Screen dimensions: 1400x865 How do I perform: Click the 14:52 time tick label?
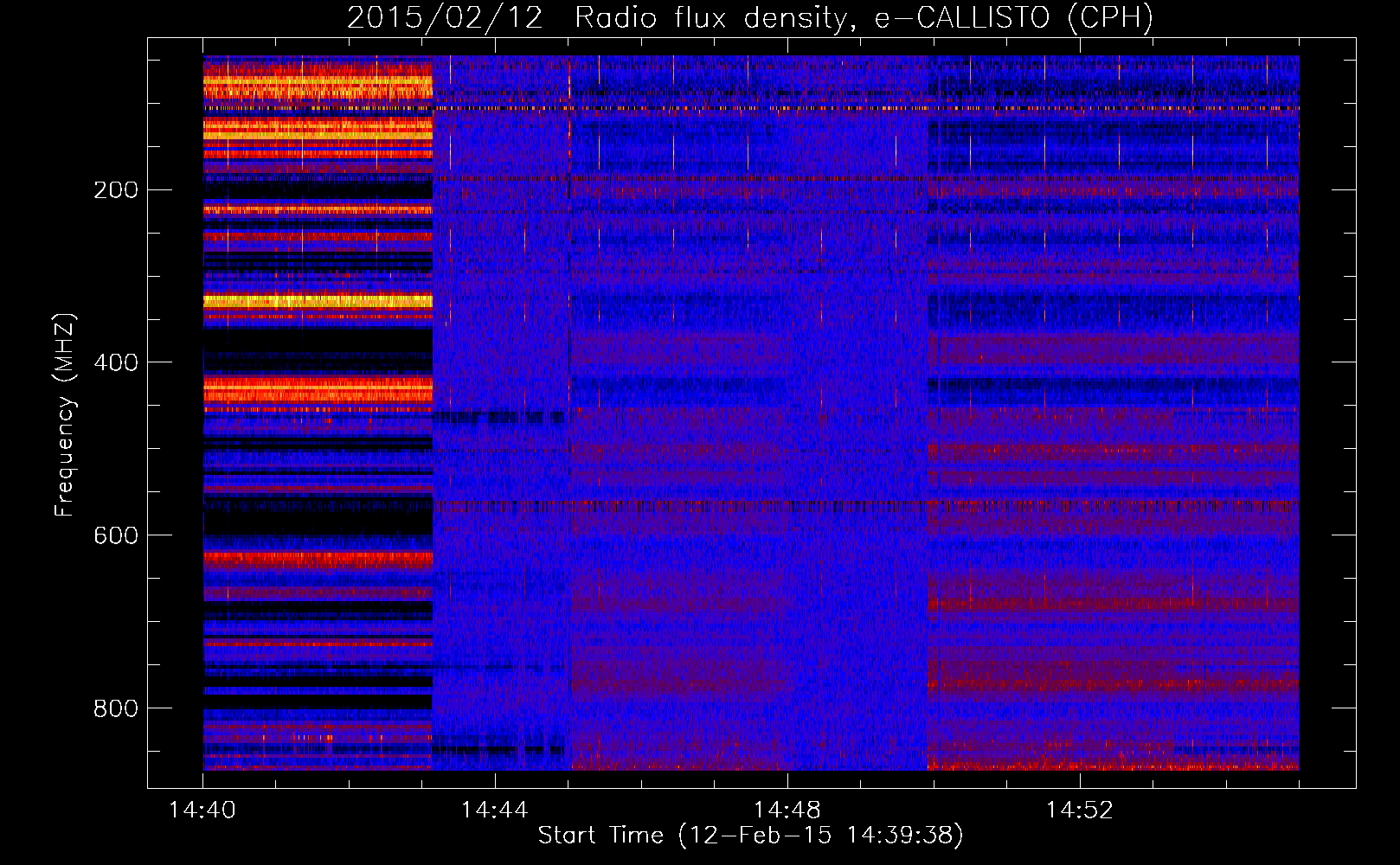point(1080,811)
